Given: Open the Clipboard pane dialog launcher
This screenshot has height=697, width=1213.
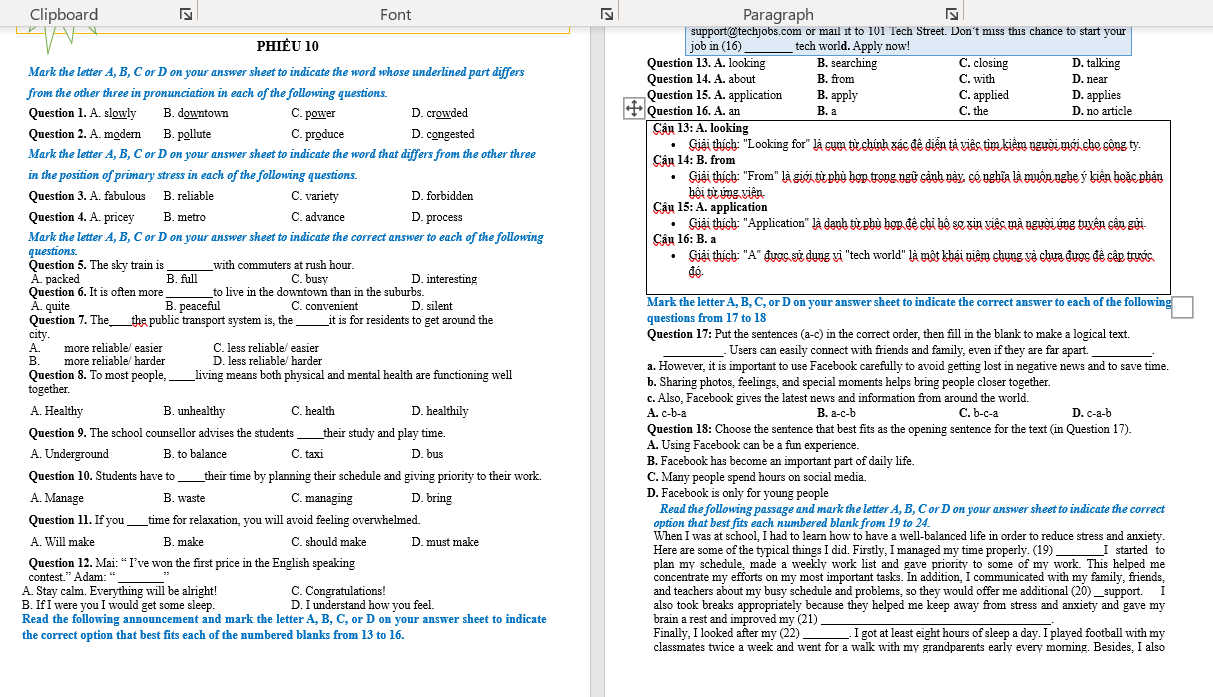Looking at the screenshot, I should point(185,14).
